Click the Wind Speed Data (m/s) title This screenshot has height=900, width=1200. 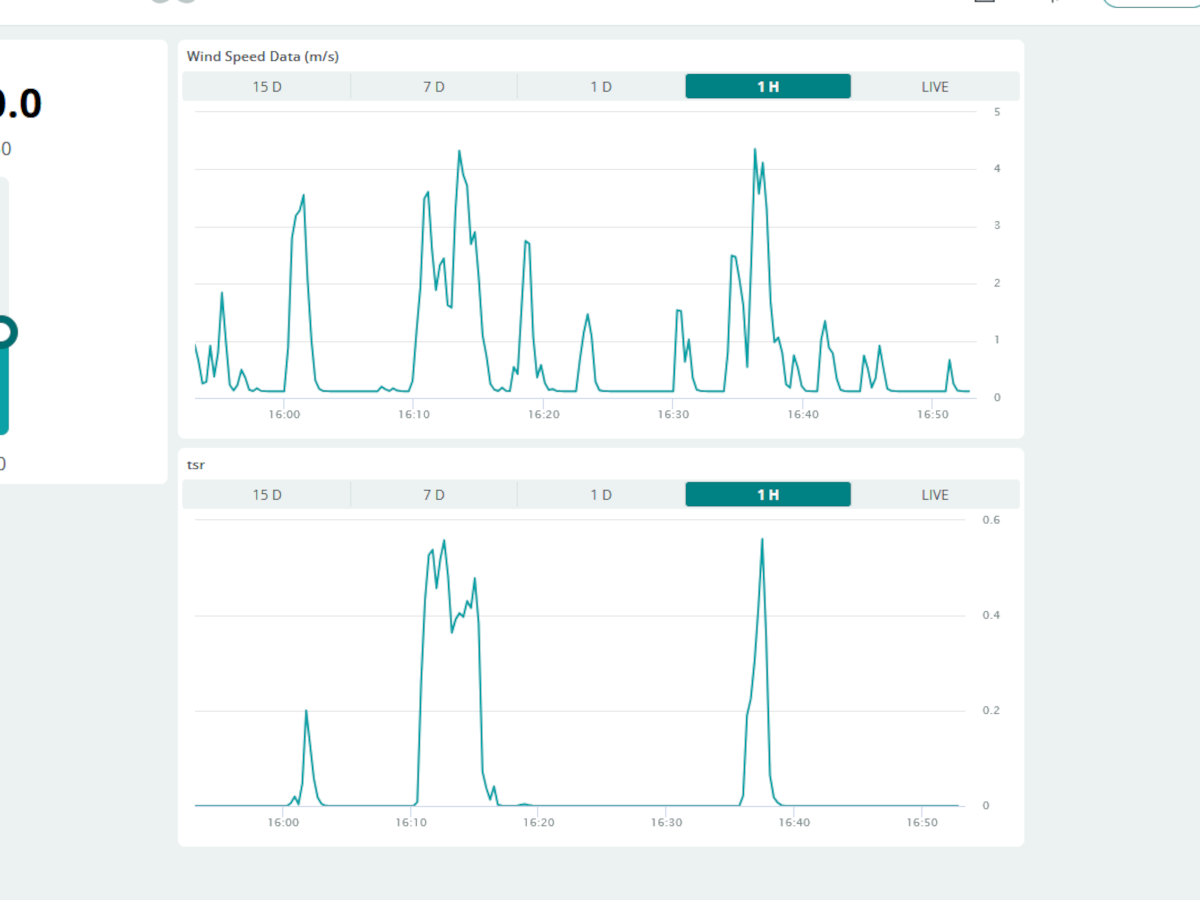coord(263,56)
